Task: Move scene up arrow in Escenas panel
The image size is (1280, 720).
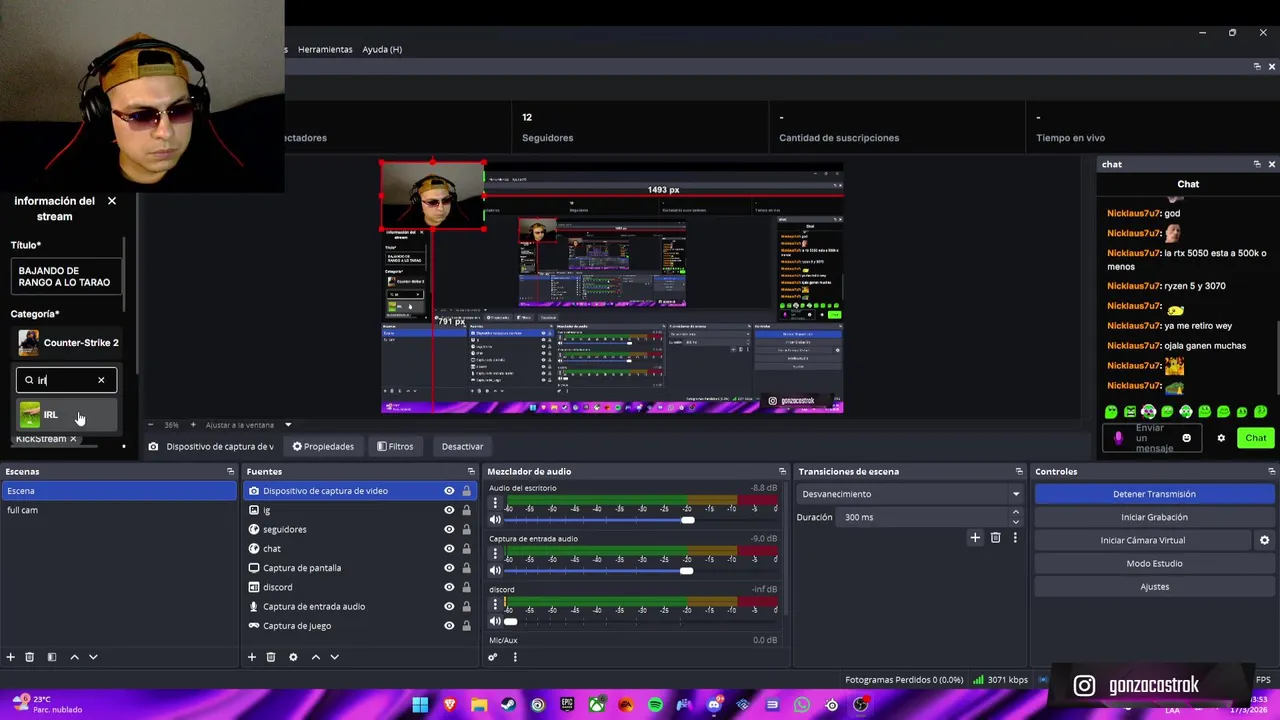Action: pos(74,657)
